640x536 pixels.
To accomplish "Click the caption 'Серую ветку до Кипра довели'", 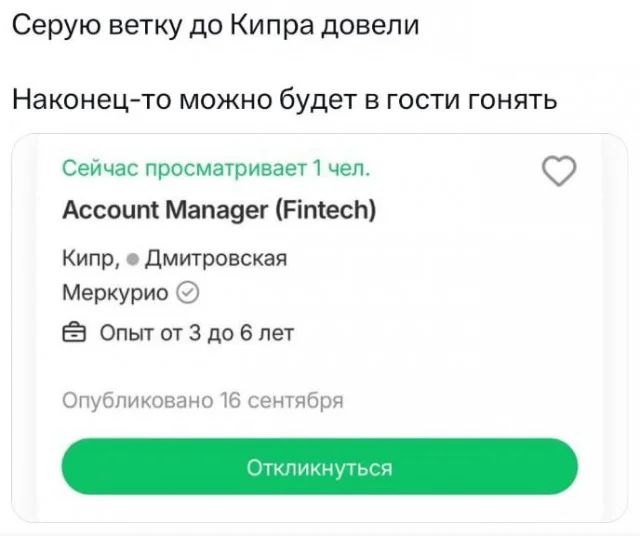I will pos(216,26).
